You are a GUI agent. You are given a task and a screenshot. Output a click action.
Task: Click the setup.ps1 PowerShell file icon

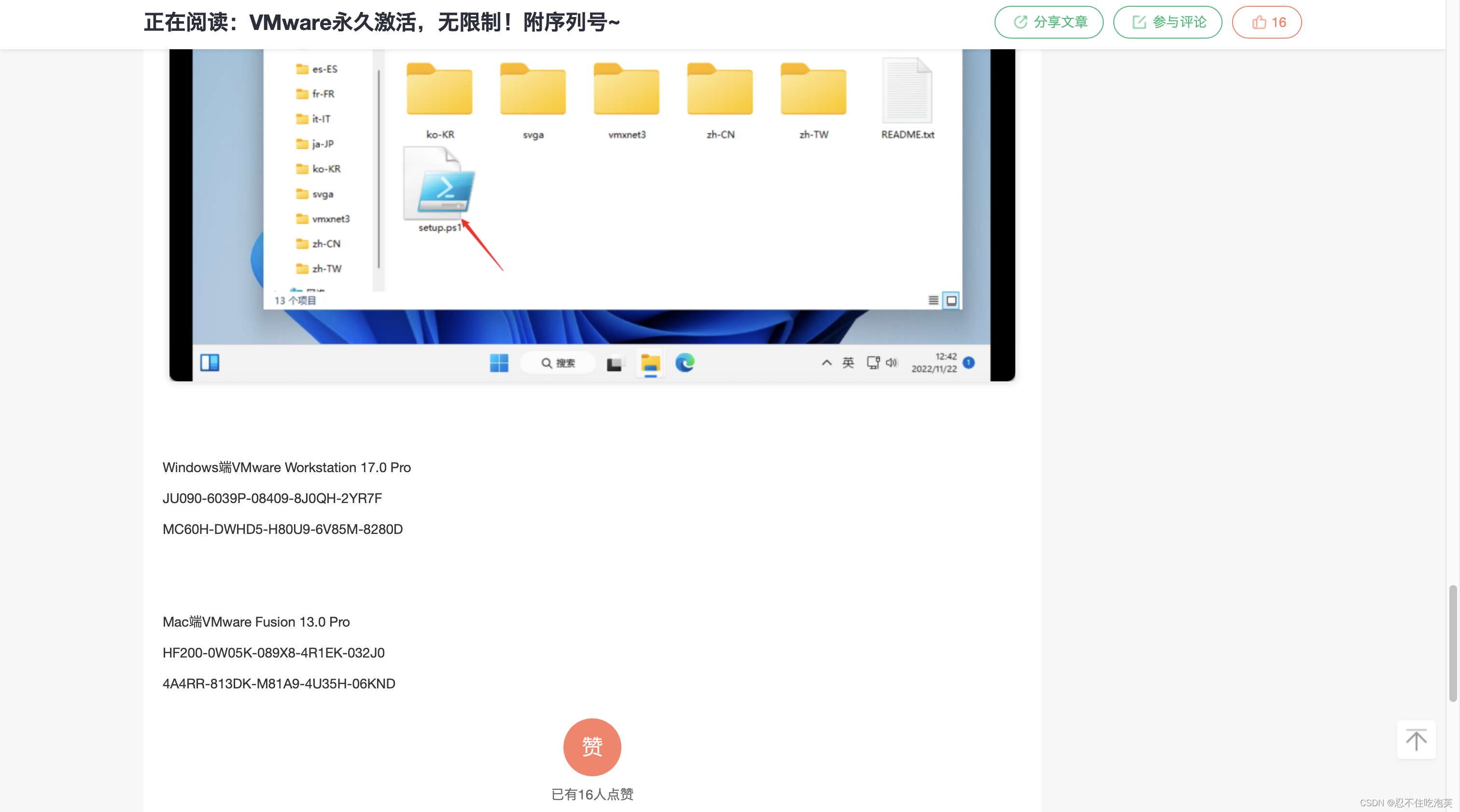click(439, 183)
